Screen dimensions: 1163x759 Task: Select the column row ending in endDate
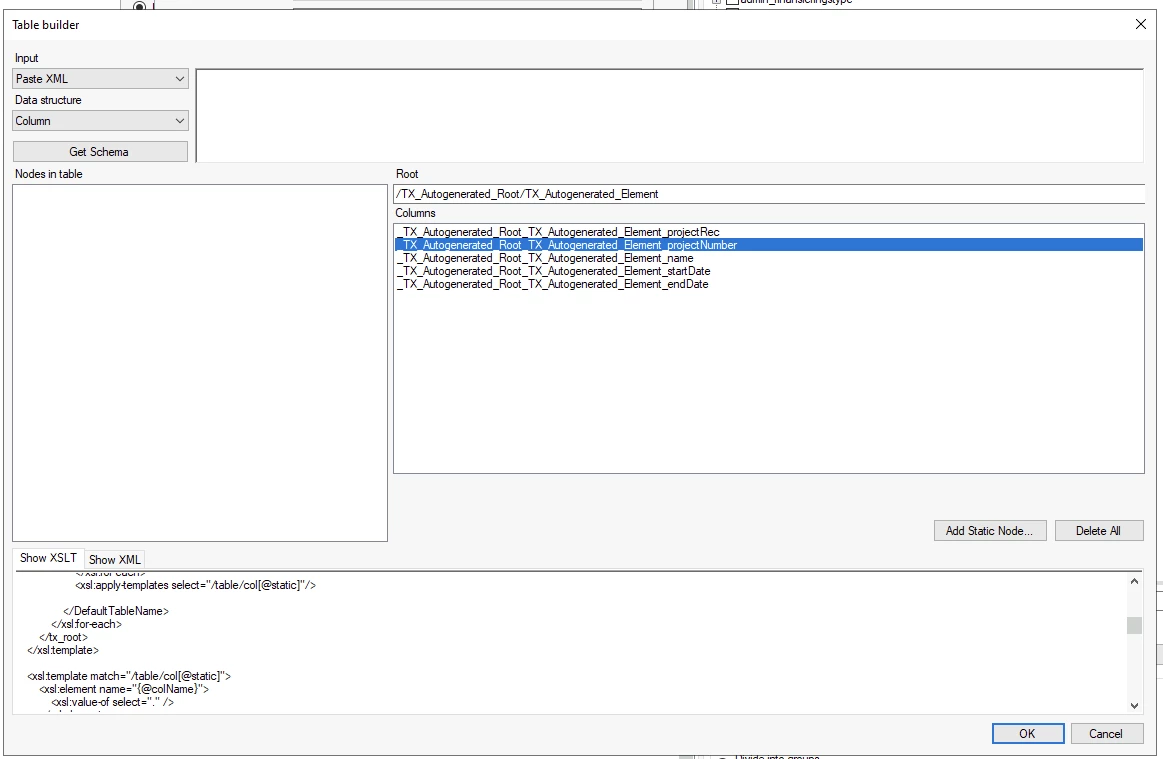768,284
